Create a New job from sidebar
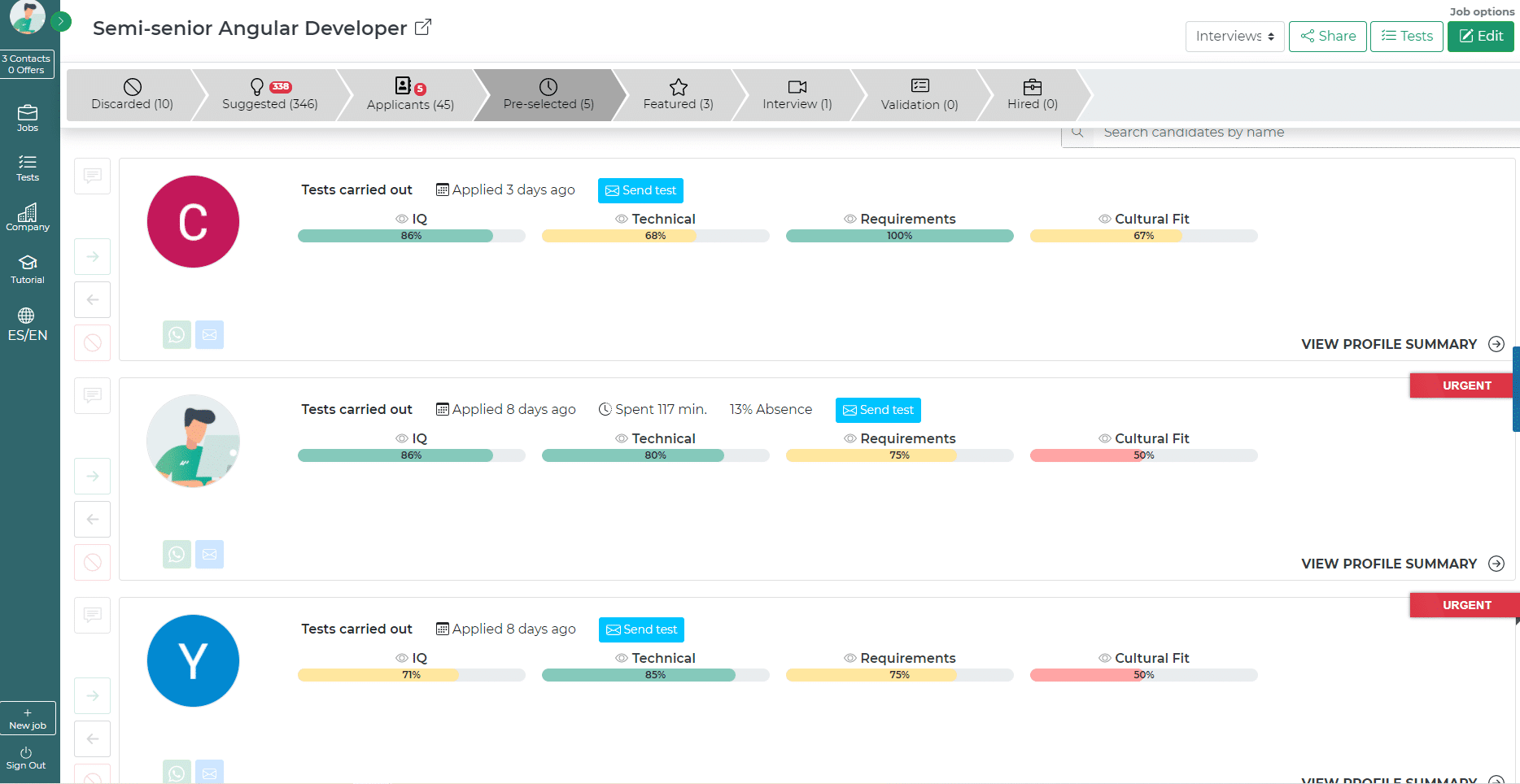Image resolution: width=1520 pixels, height=784 pixels. pos(28,718)
